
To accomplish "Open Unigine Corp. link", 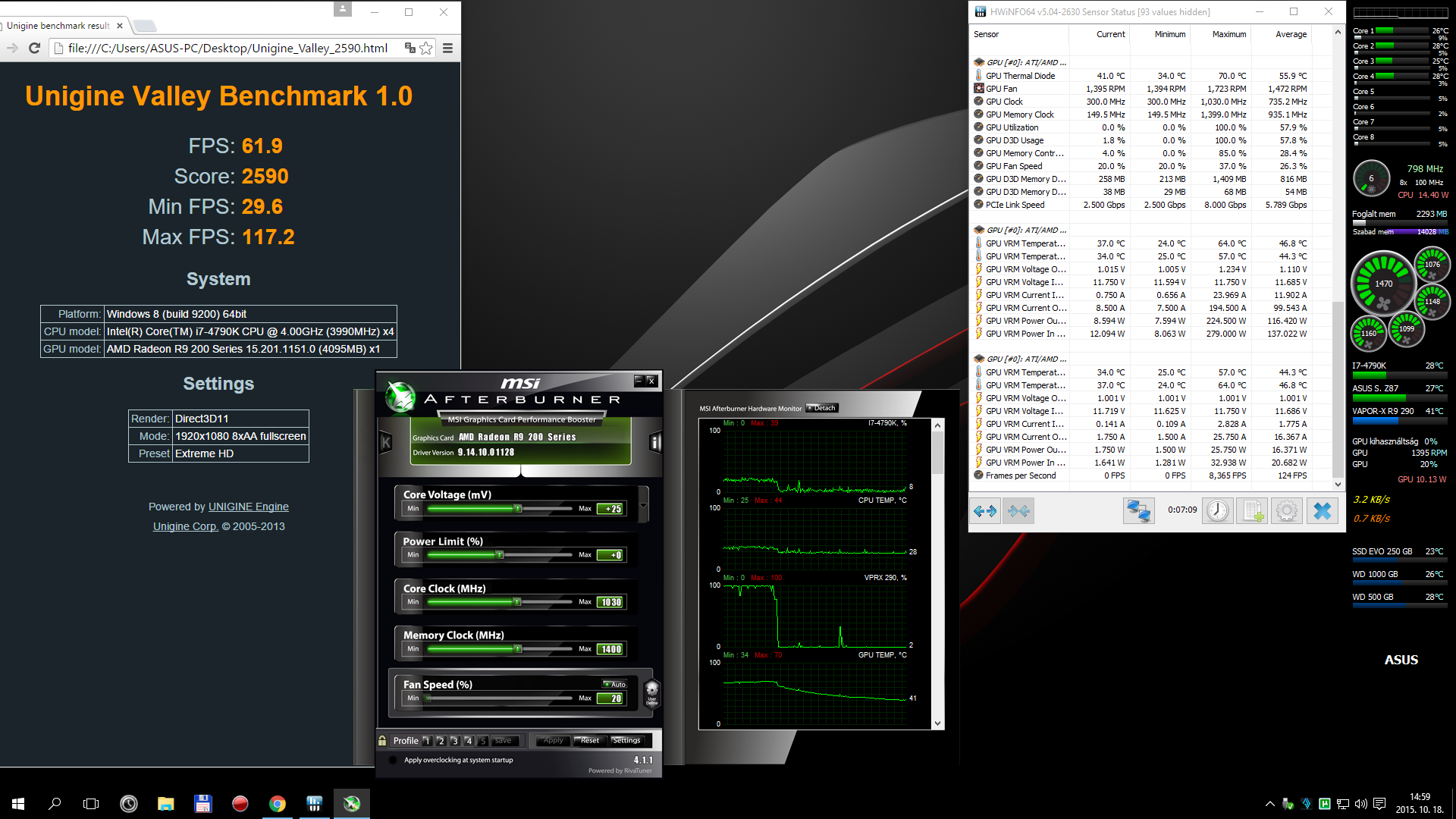I will pyautogui.click(x=186, y=526).
